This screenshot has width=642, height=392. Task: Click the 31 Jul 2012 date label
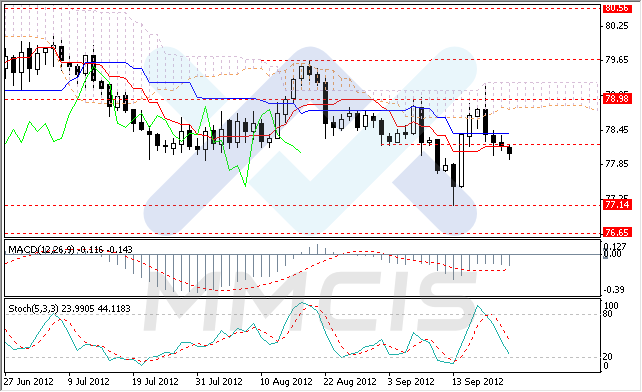[x=219, y=382]
